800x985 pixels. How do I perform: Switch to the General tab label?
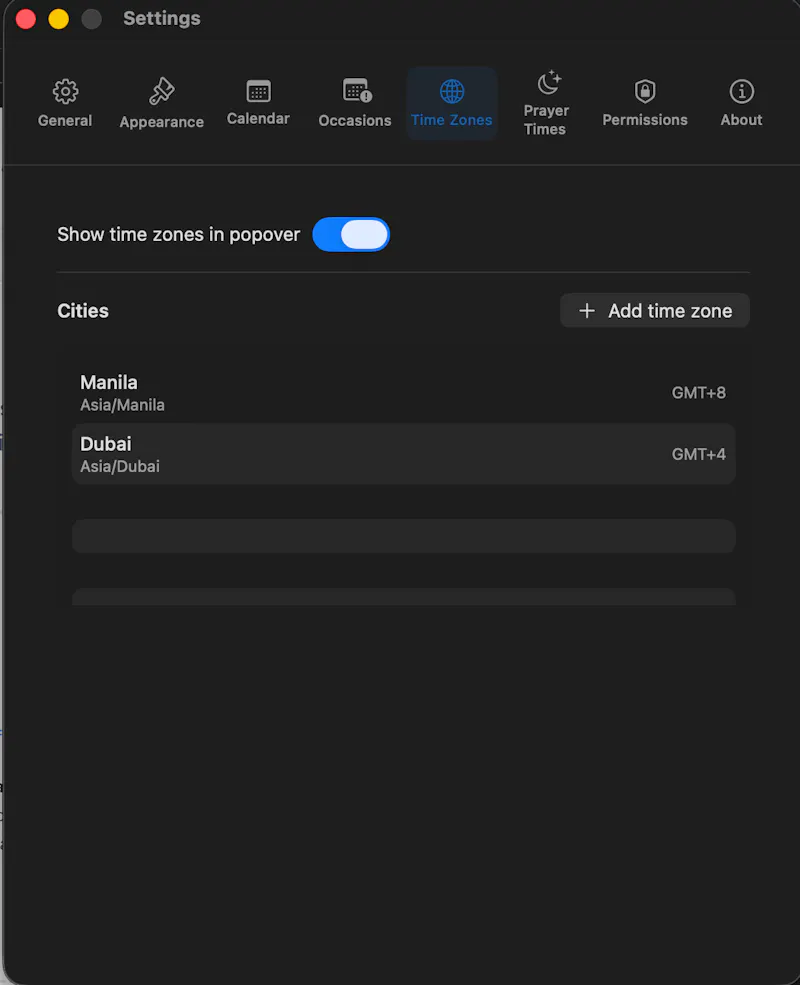65,121
